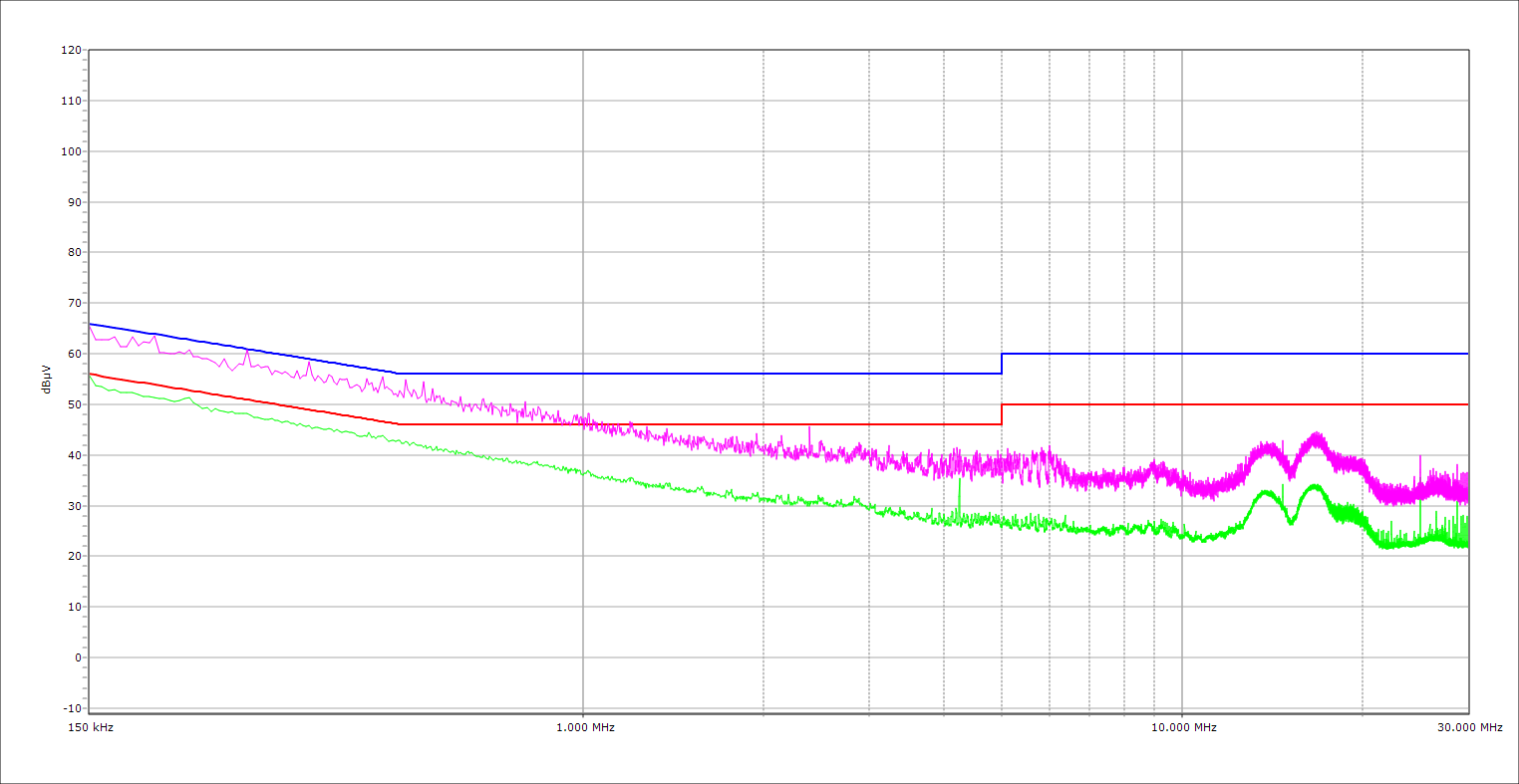Click the 100 label on the y-axis
Image resolution: width=1519 pixels, height=784 pixels.
pos(70,151)
